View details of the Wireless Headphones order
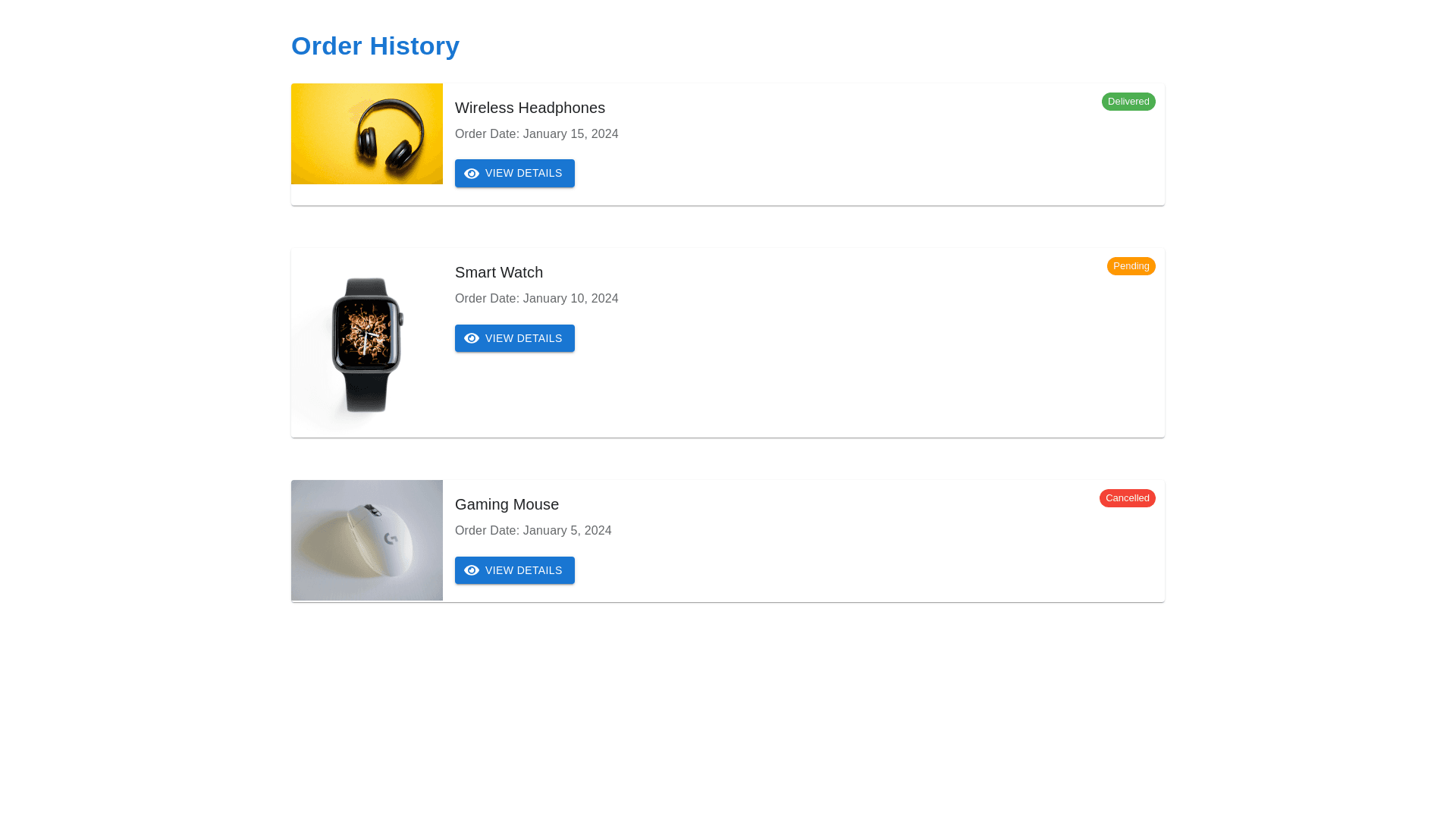Viewport: 1456px width, 819px height. tap(515, 174)
